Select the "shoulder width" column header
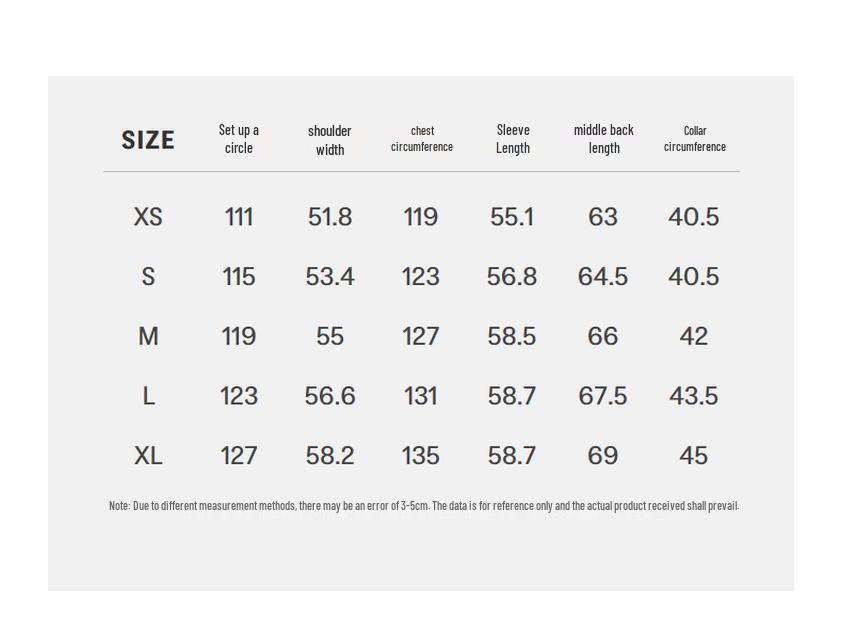The image size is (842, 632). click(329, 140)
